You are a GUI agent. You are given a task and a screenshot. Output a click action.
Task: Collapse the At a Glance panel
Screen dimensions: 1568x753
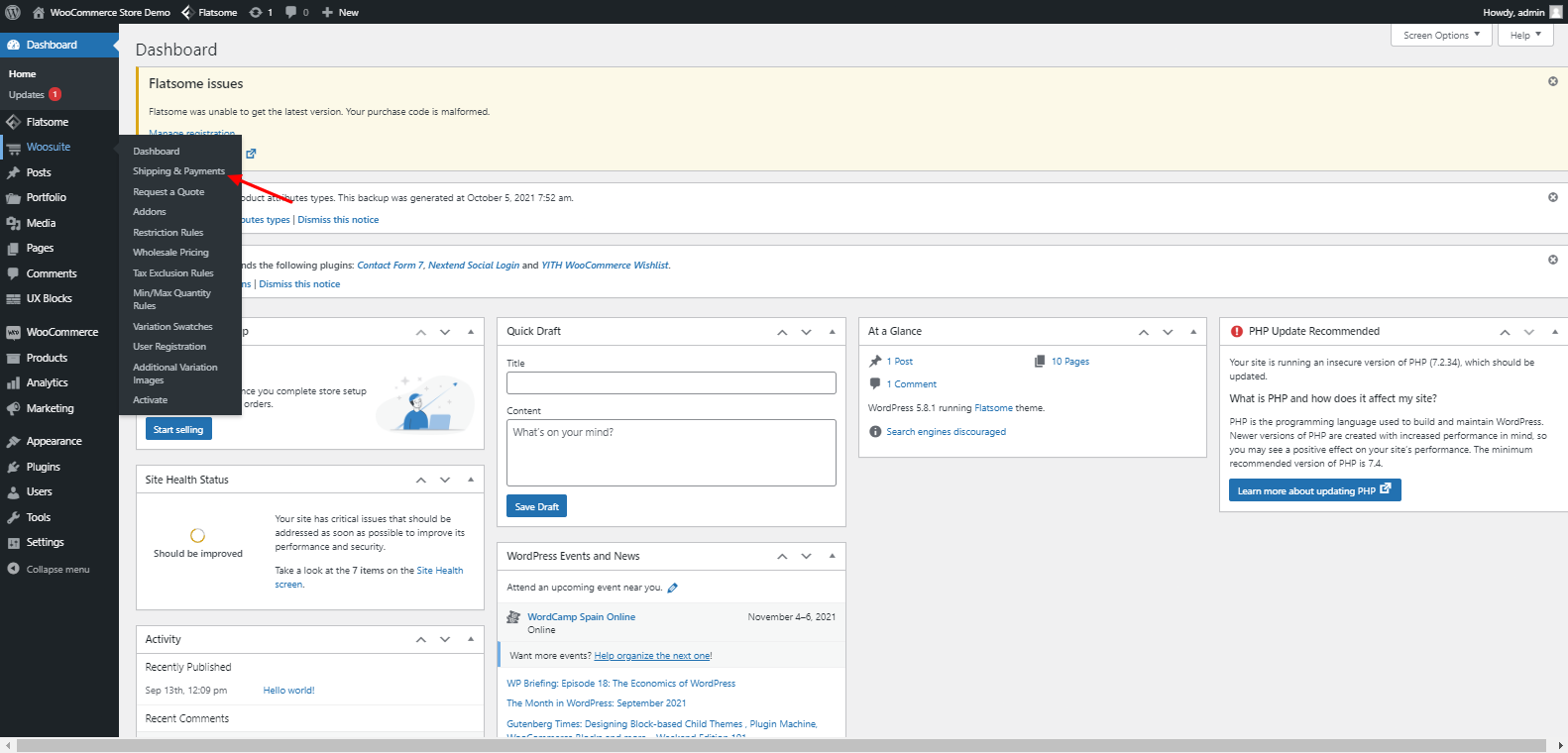coord(1193,331)
